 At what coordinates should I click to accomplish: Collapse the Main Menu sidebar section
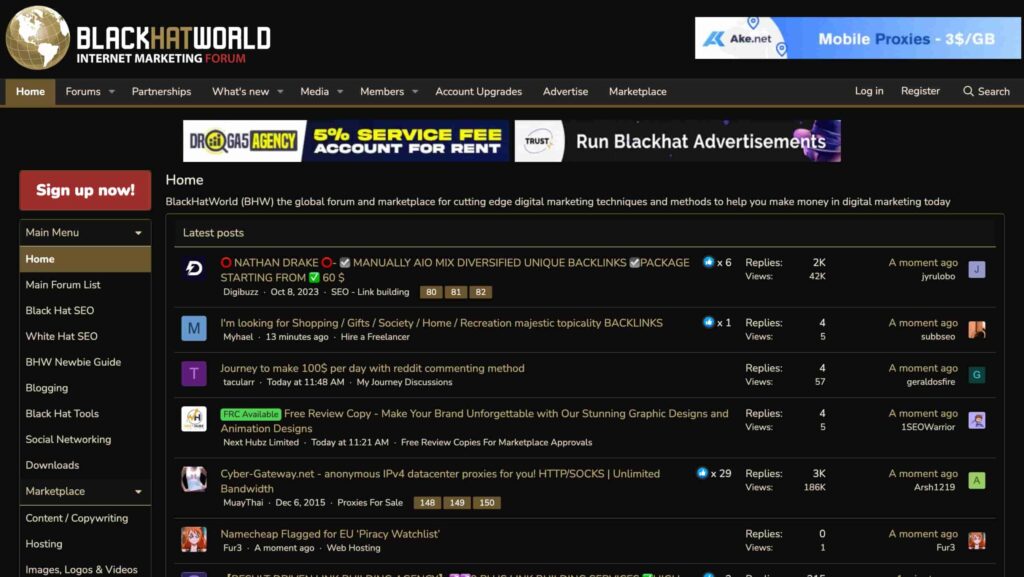138,233
